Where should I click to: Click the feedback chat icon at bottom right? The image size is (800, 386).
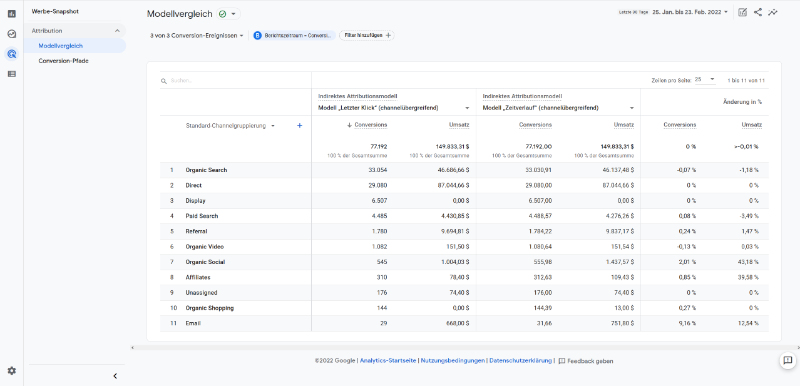click(x=788, y=361)
